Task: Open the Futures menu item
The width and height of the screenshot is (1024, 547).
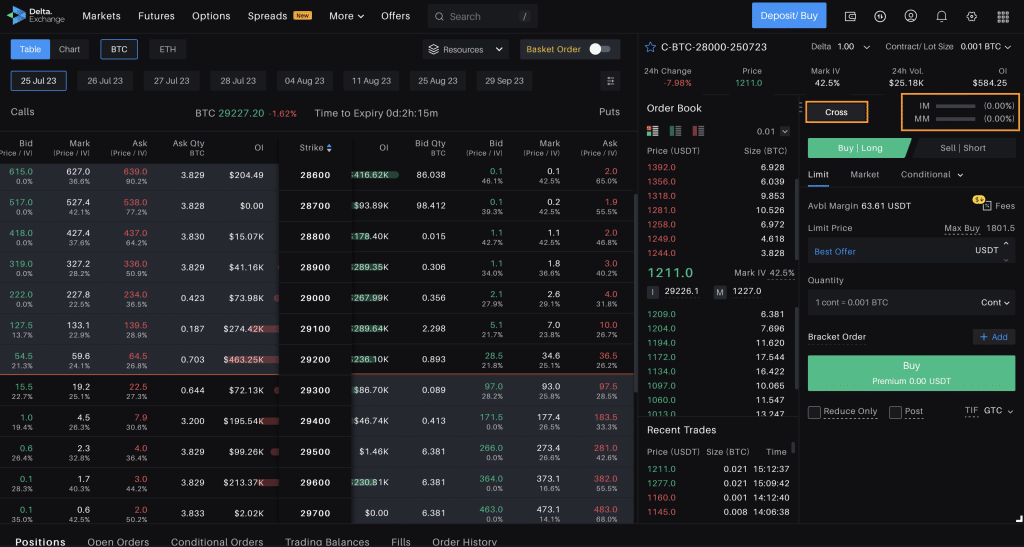Action: [156, 16]
